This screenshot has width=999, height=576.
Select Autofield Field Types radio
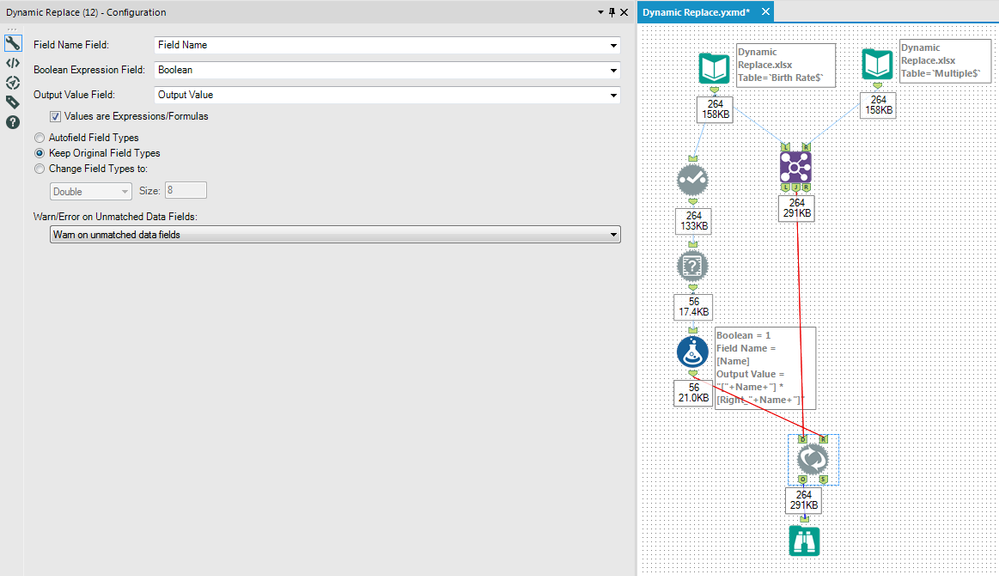40,138
